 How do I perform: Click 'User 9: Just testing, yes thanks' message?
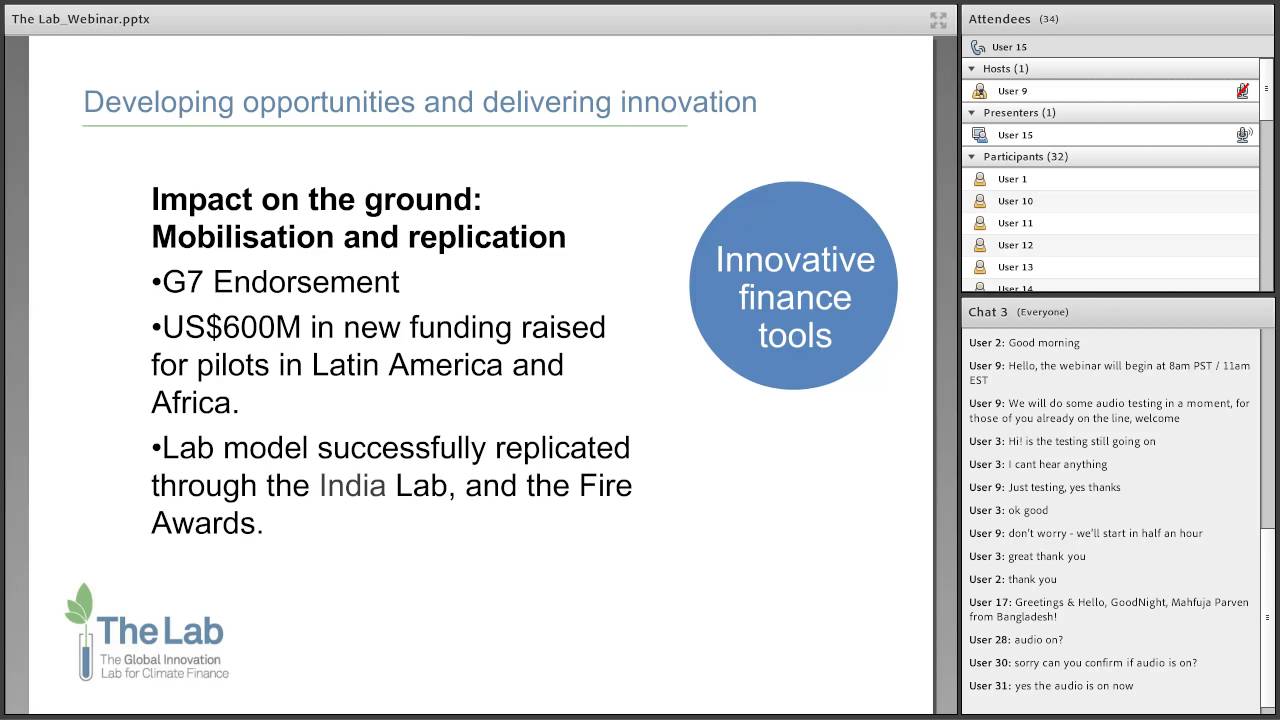[1045, 487]
